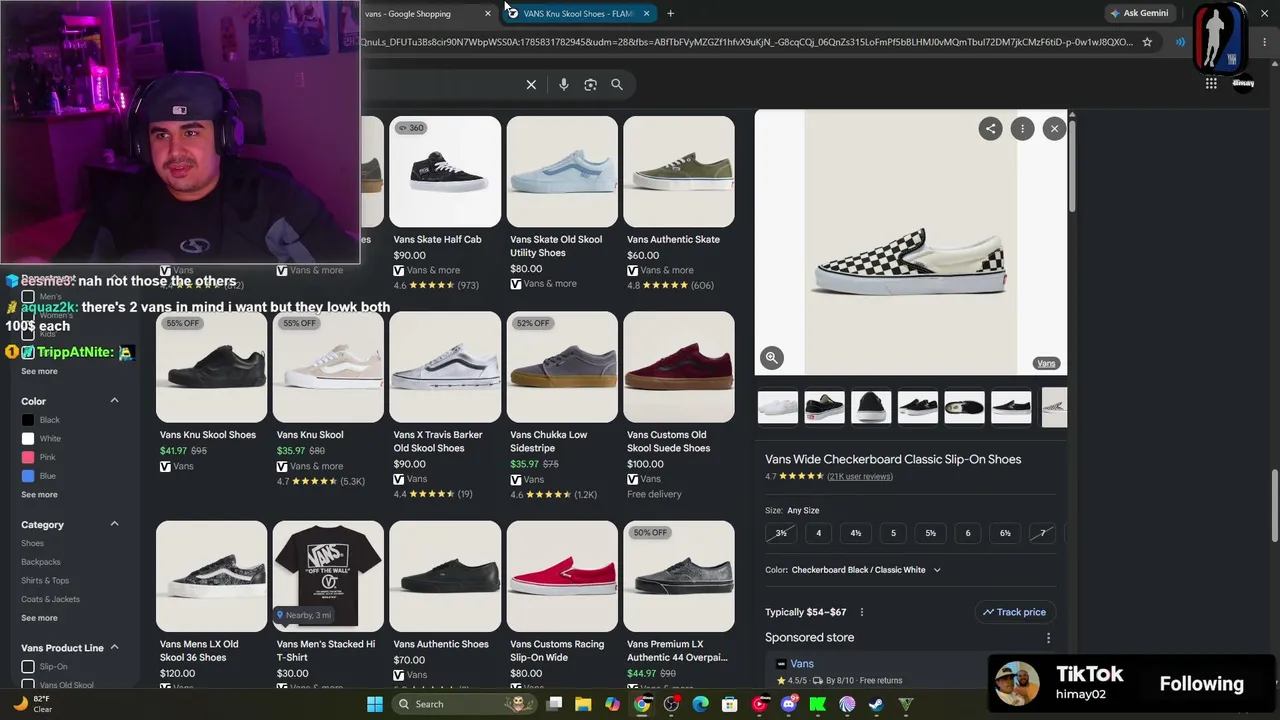1280x720 pixels.
Task: Close the product detail panel
Action: coord(1054,128)
